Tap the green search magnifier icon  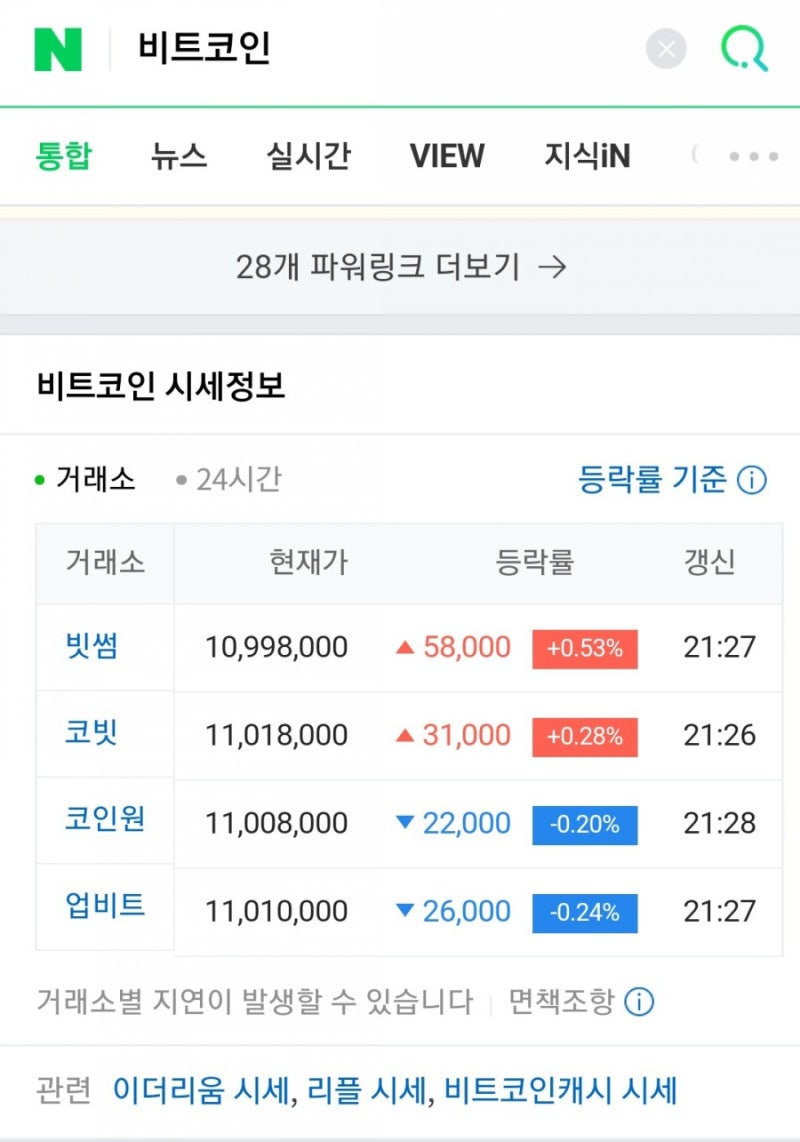point(745,48)
